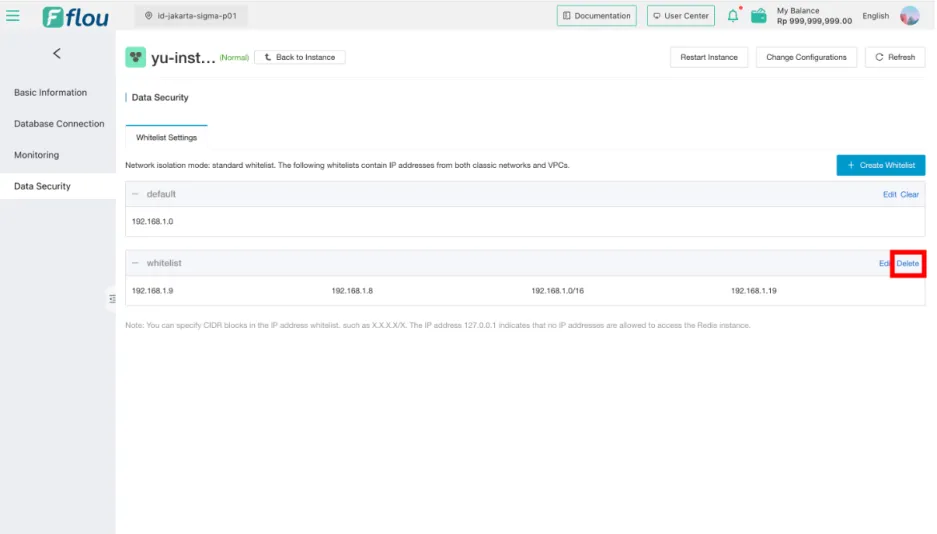Edit the whitelist group
The image size is (937, 534).
[884, 263]
